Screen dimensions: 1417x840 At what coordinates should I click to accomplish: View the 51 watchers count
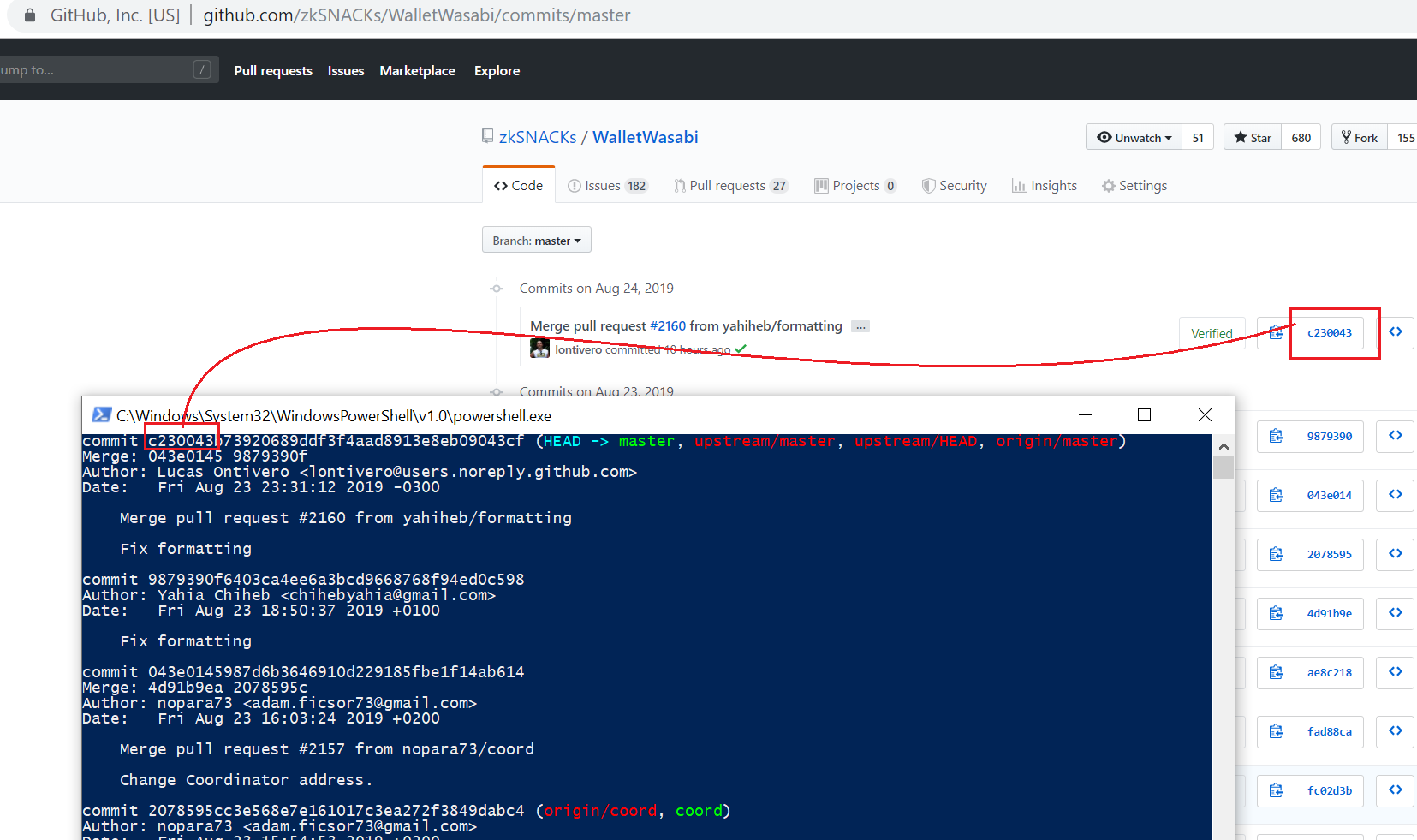point(1198,138)
